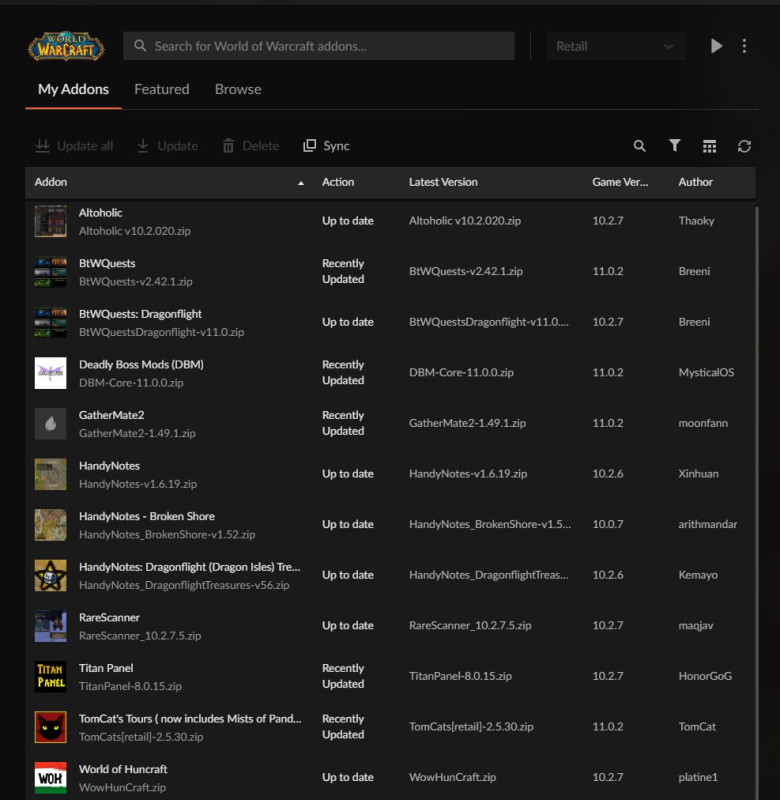The width and height of the screenshot is (780, 800).
Task: Click author name moonfann
Action: click(702, 423)
